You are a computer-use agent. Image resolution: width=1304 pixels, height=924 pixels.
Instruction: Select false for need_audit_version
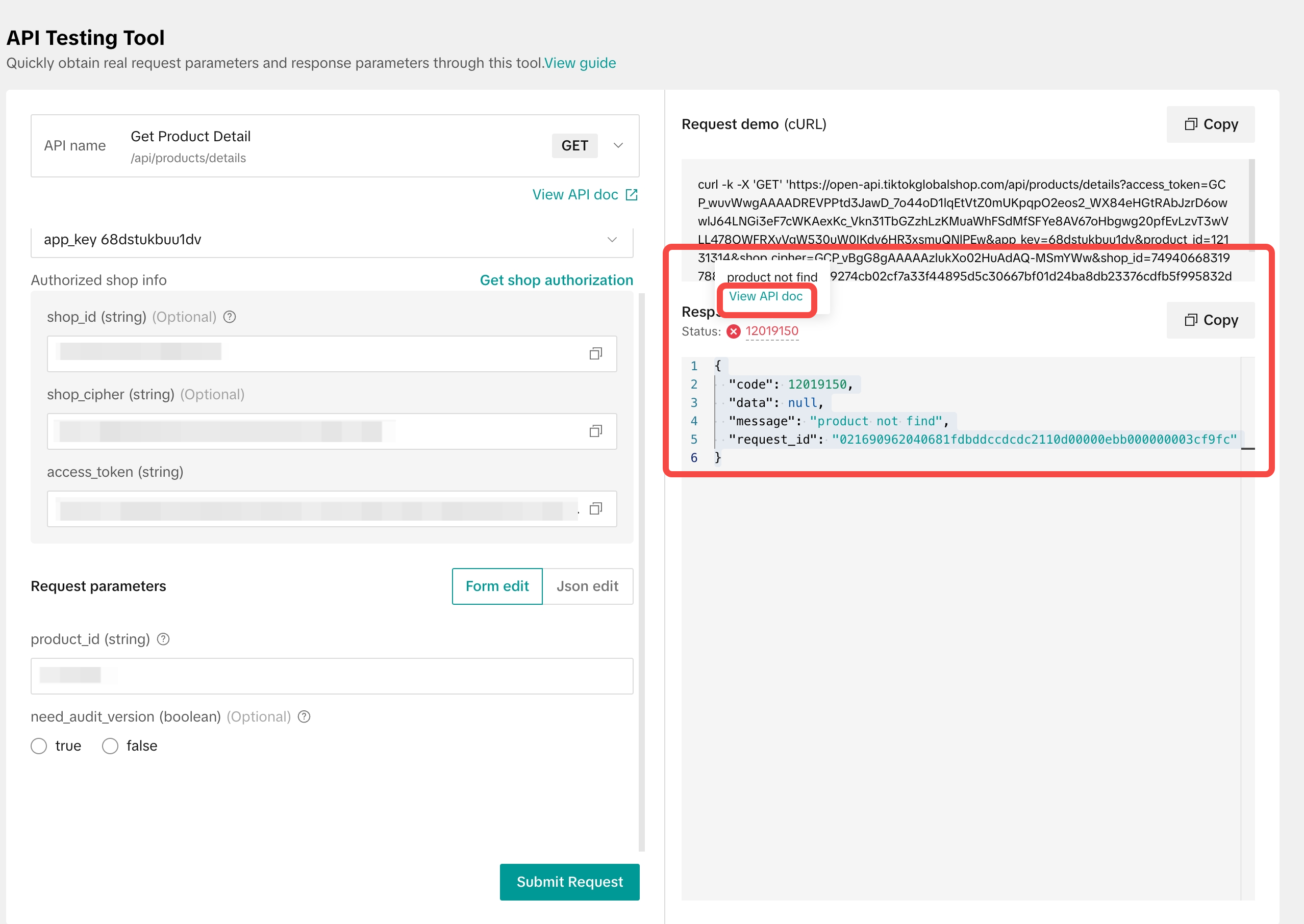pos(110,746)
